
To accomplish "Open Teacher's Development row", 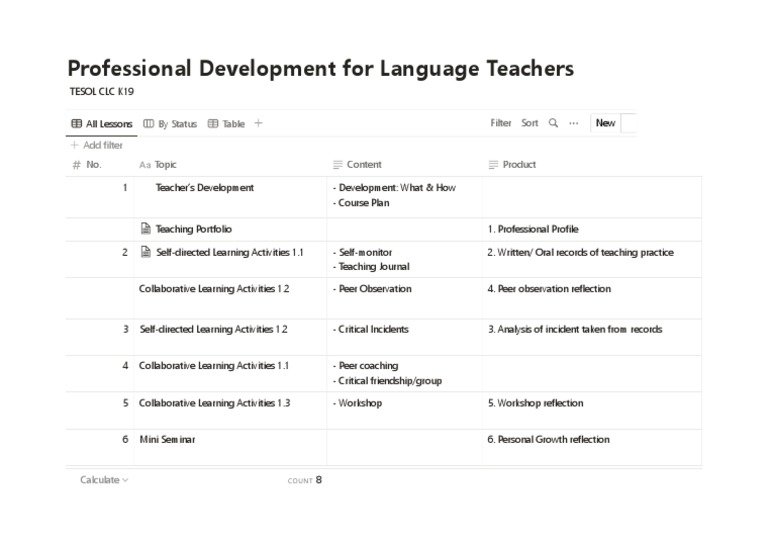I will (204, 188).
